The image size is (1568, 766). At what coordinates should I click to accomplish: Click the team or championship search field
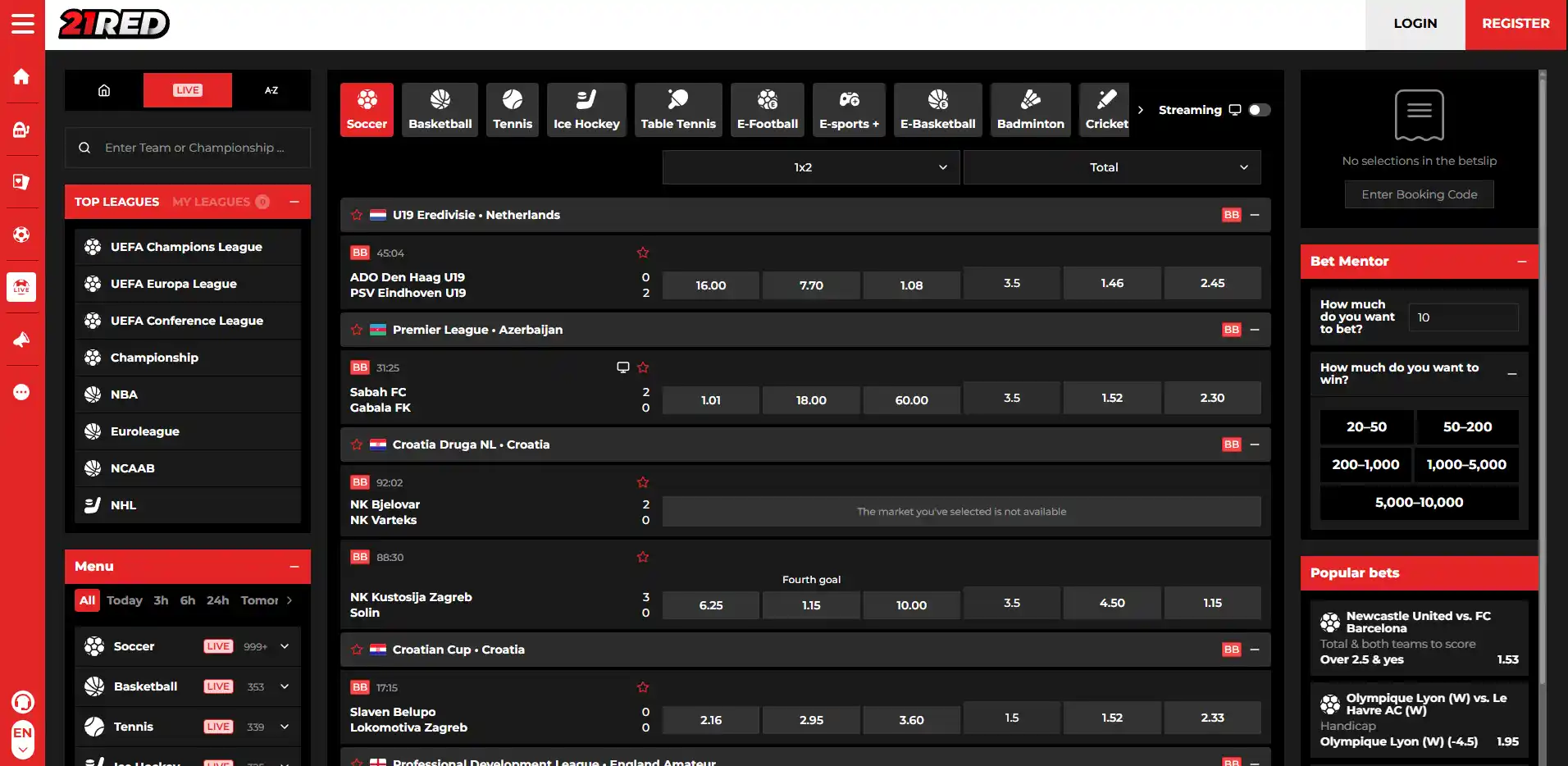[x=188, y=148]
